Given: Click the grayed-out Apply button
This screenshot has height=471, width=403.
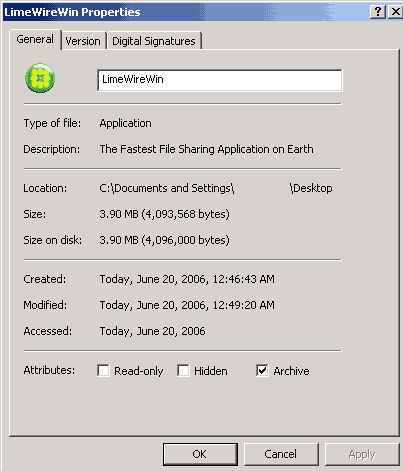Looking at the screenshot, I should coord(362,454).
